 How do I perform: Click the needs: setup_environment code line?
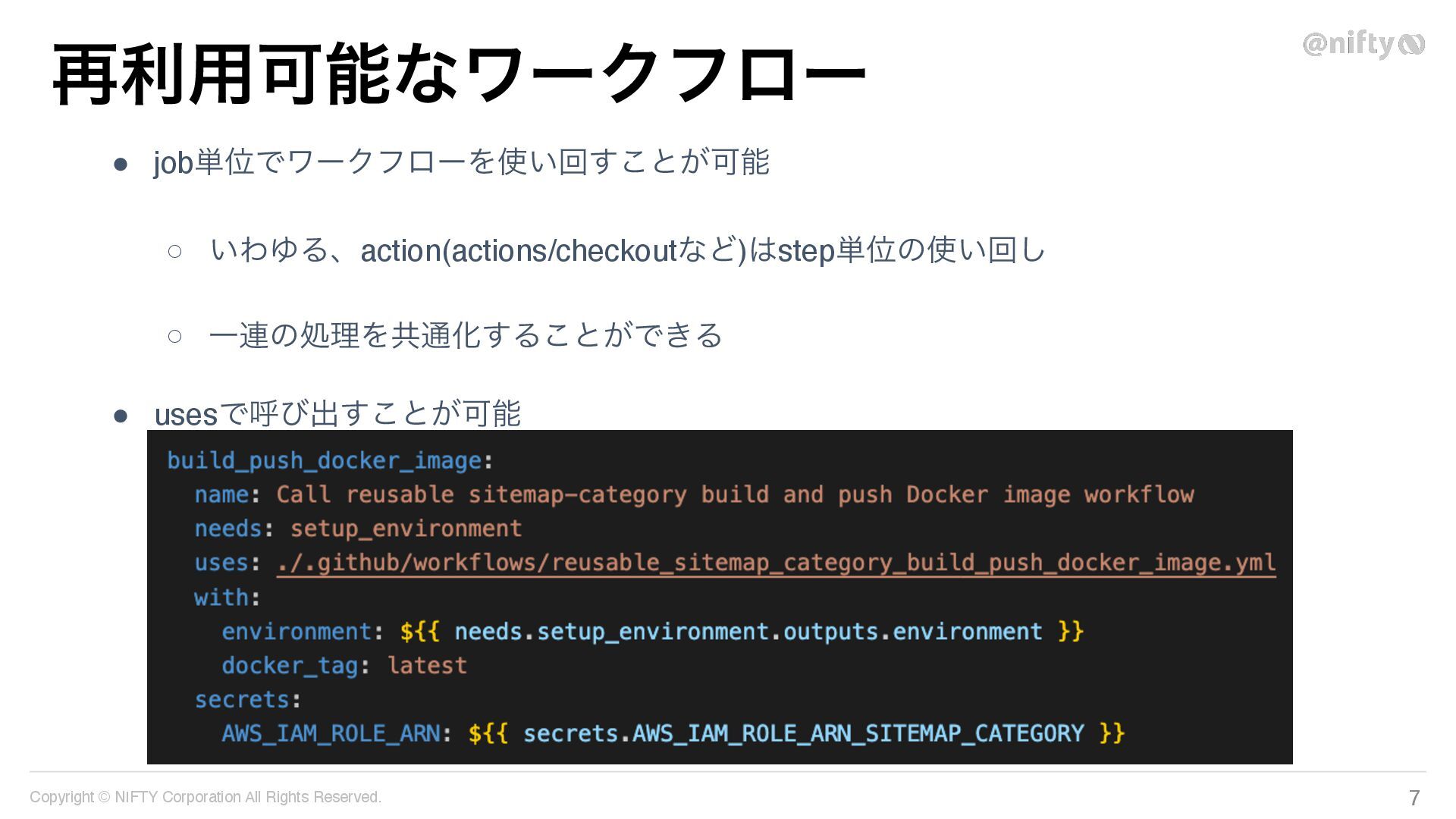(x=358, y=529)
